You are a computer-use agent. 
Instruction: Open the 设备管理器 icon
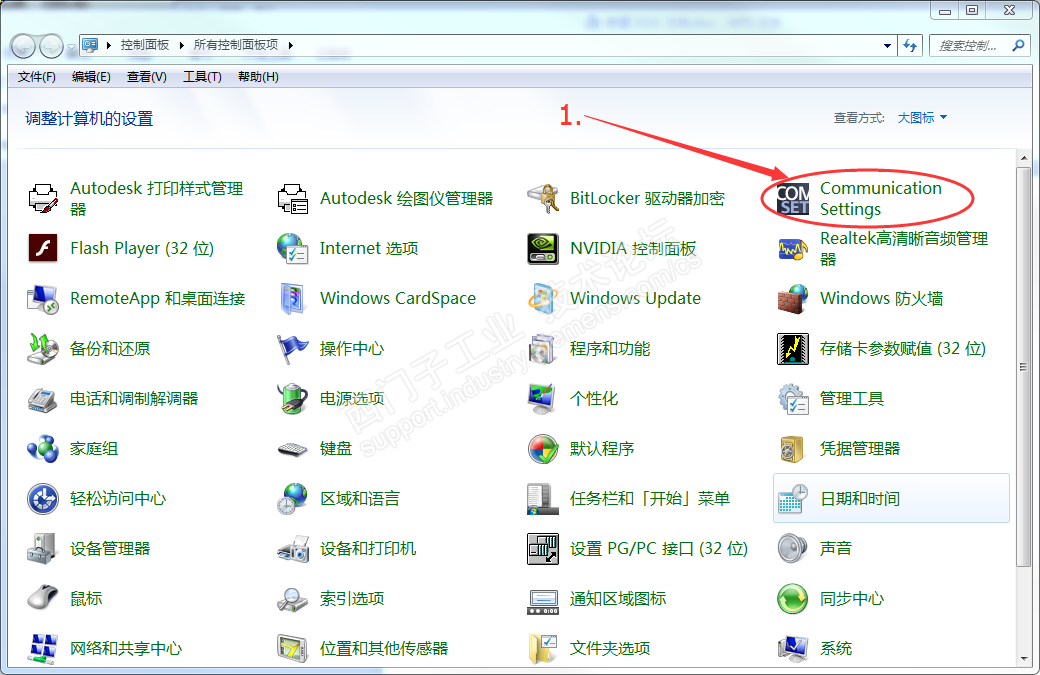[x=43, y=549]
